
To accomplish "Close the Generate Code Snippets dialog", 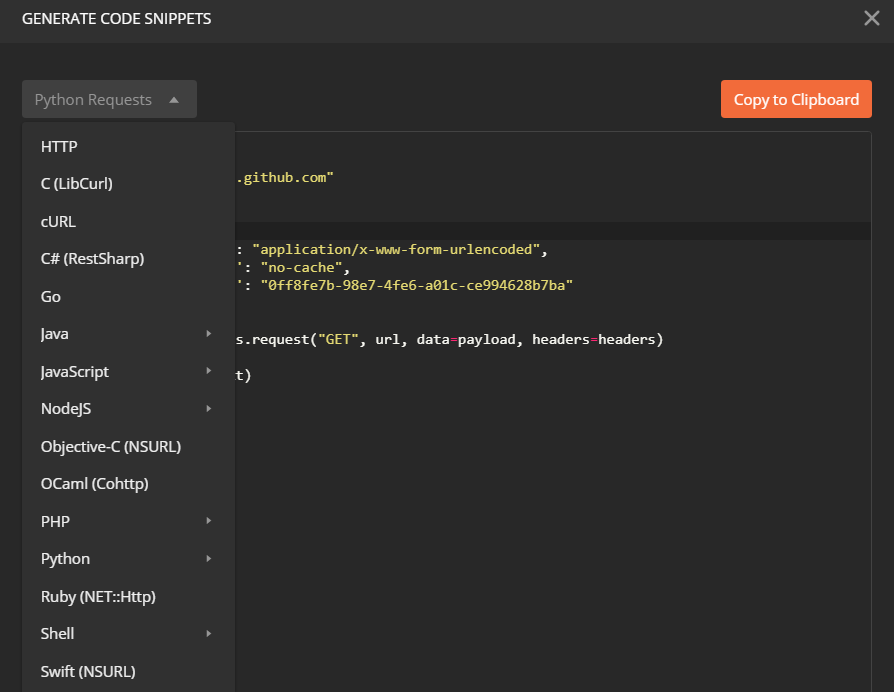I will click(871, 18).
